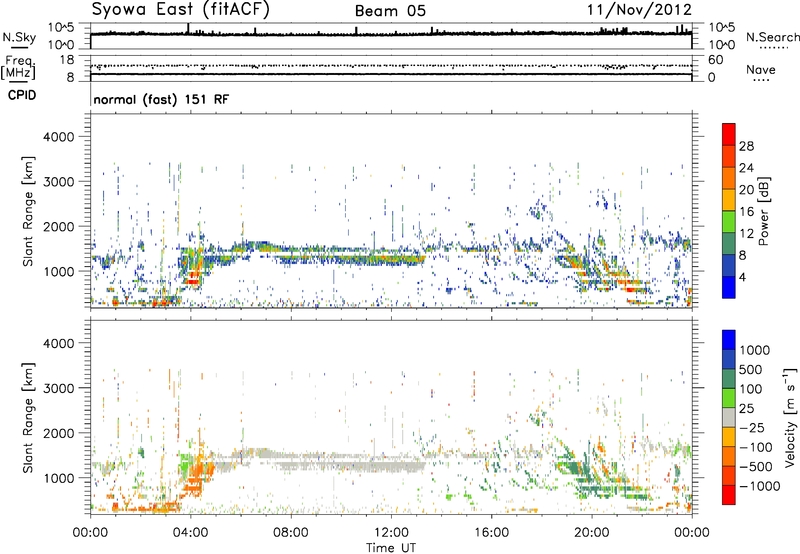Click the '3000' tick on velocity panel

(59, 388)
